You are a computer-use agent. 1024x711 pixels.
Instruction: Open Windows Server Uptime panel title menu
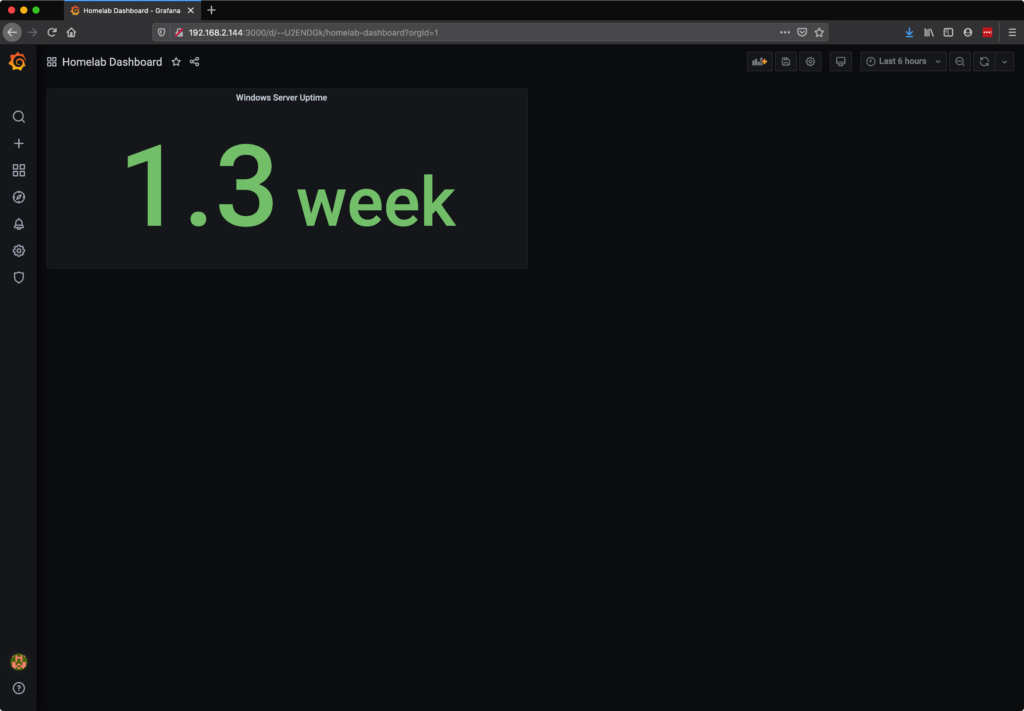click(x=281, y=97)
